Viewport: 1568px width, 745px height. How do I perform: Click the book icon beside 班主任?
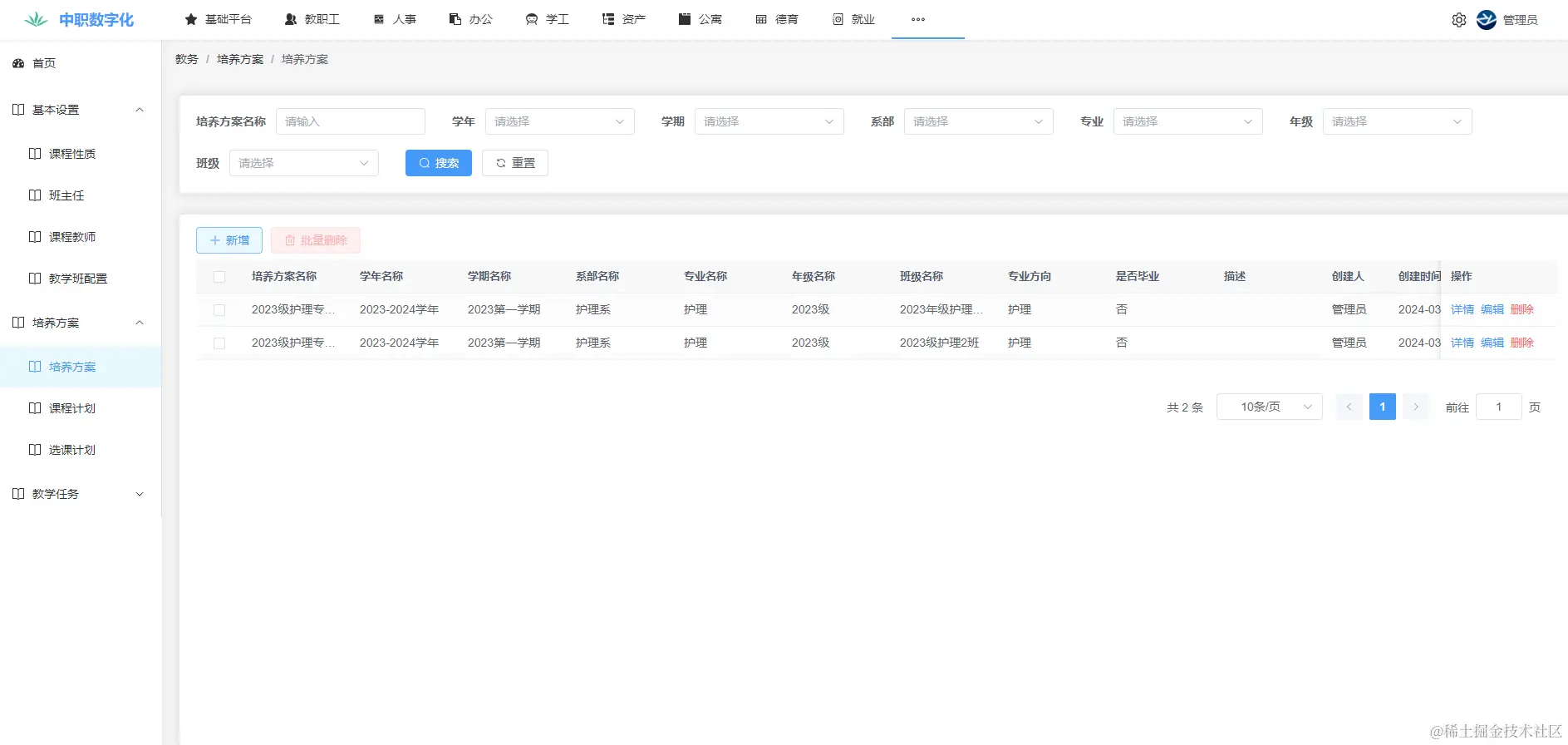coord(35,195)
